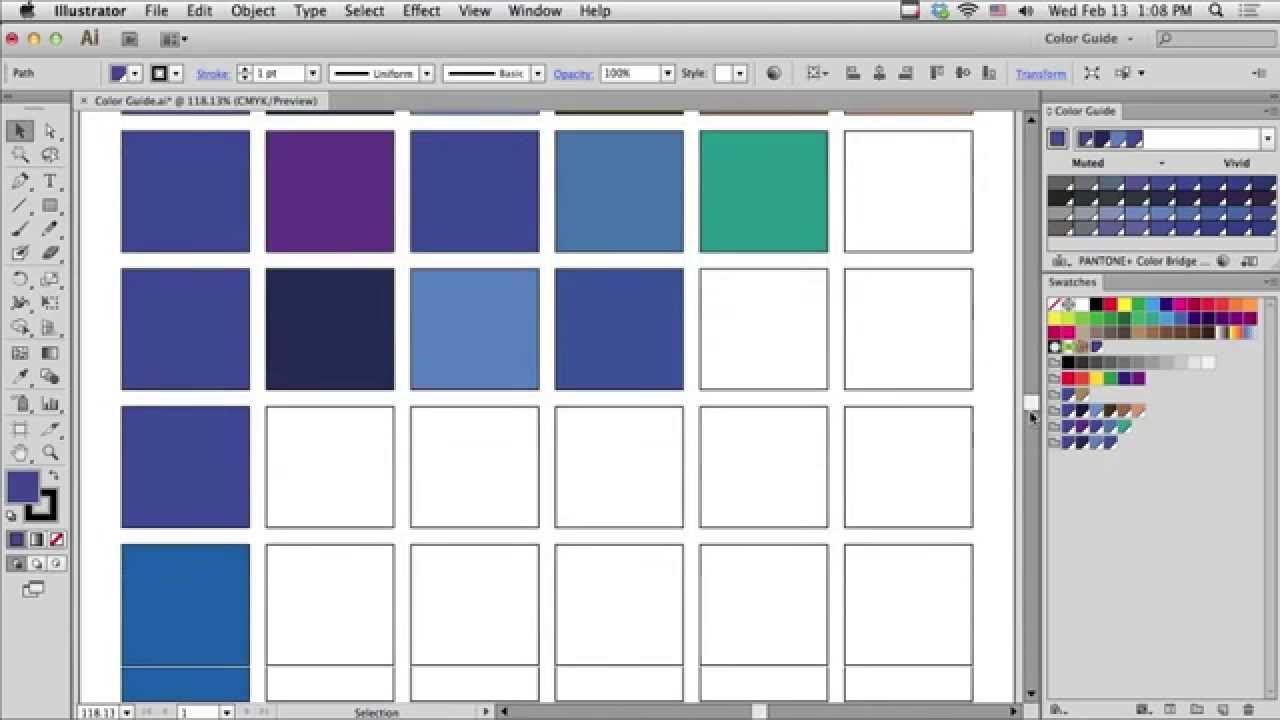Open Go to Bridge icon in application bar
This screenshot has height=720, width=1280.
[130, 39]
